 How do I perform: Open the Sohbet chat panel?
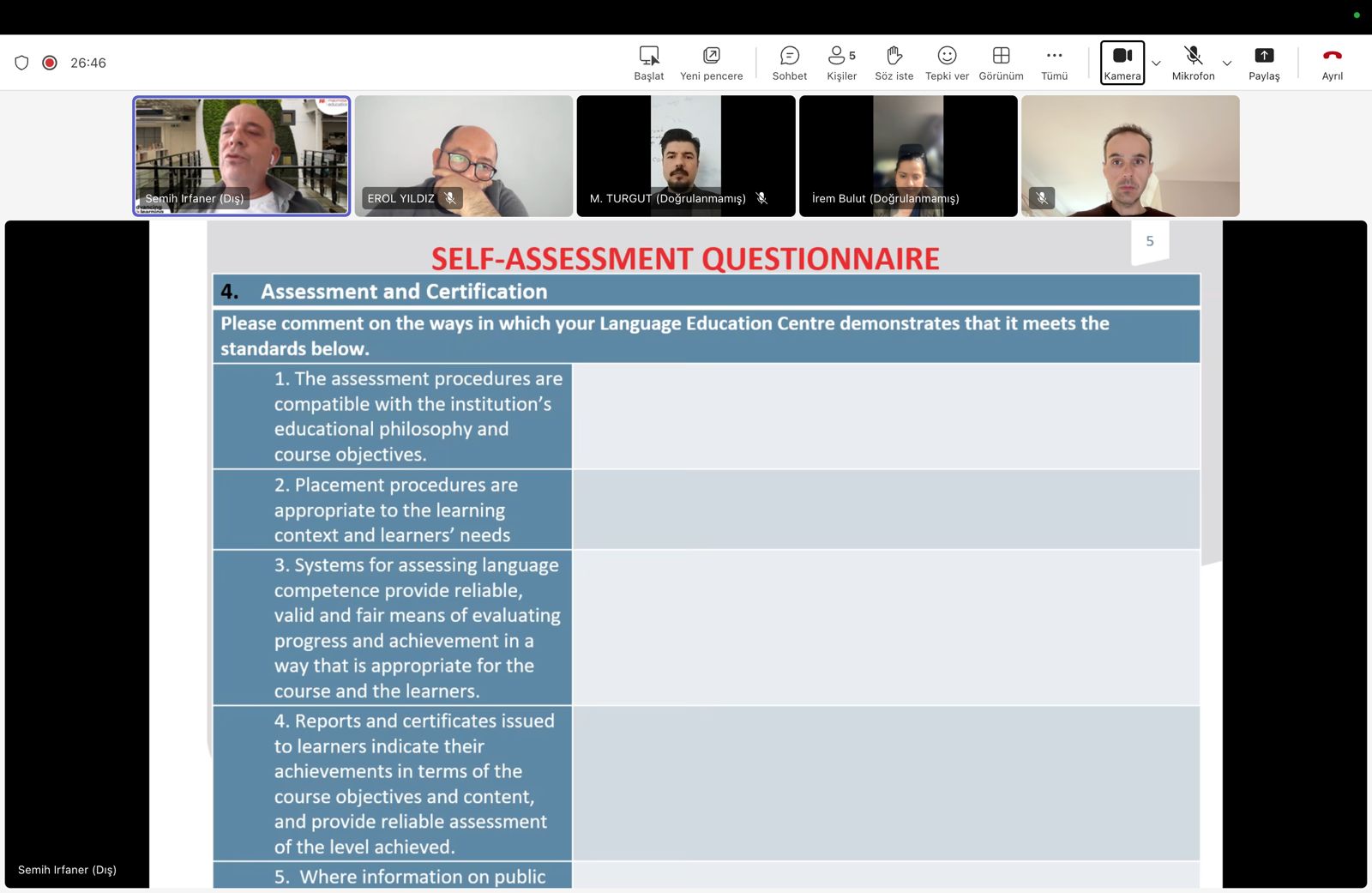click(789, 63)
